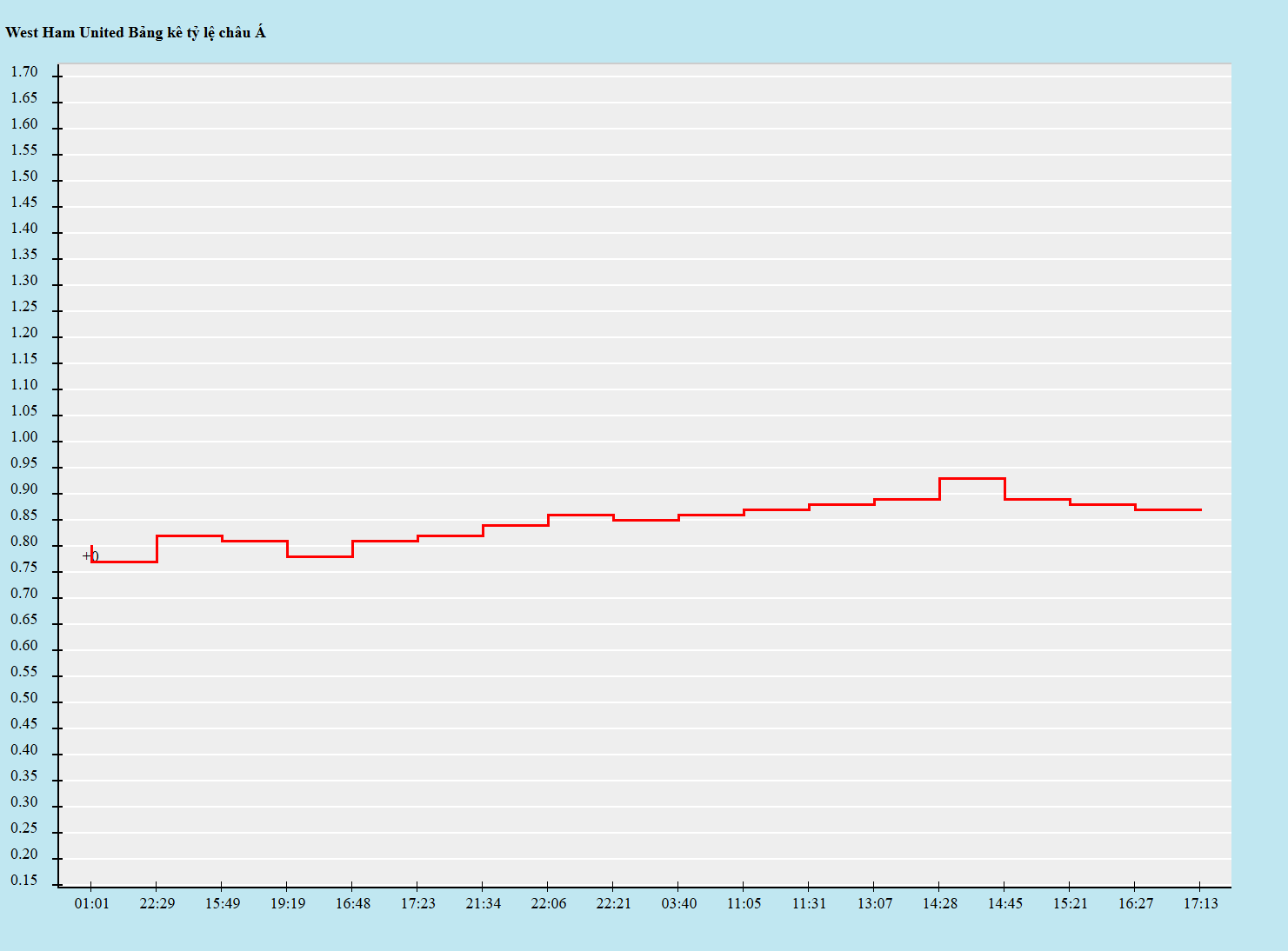Select the 1.35 odds axis label
1288x951 pixels.
tap(24, 255)
